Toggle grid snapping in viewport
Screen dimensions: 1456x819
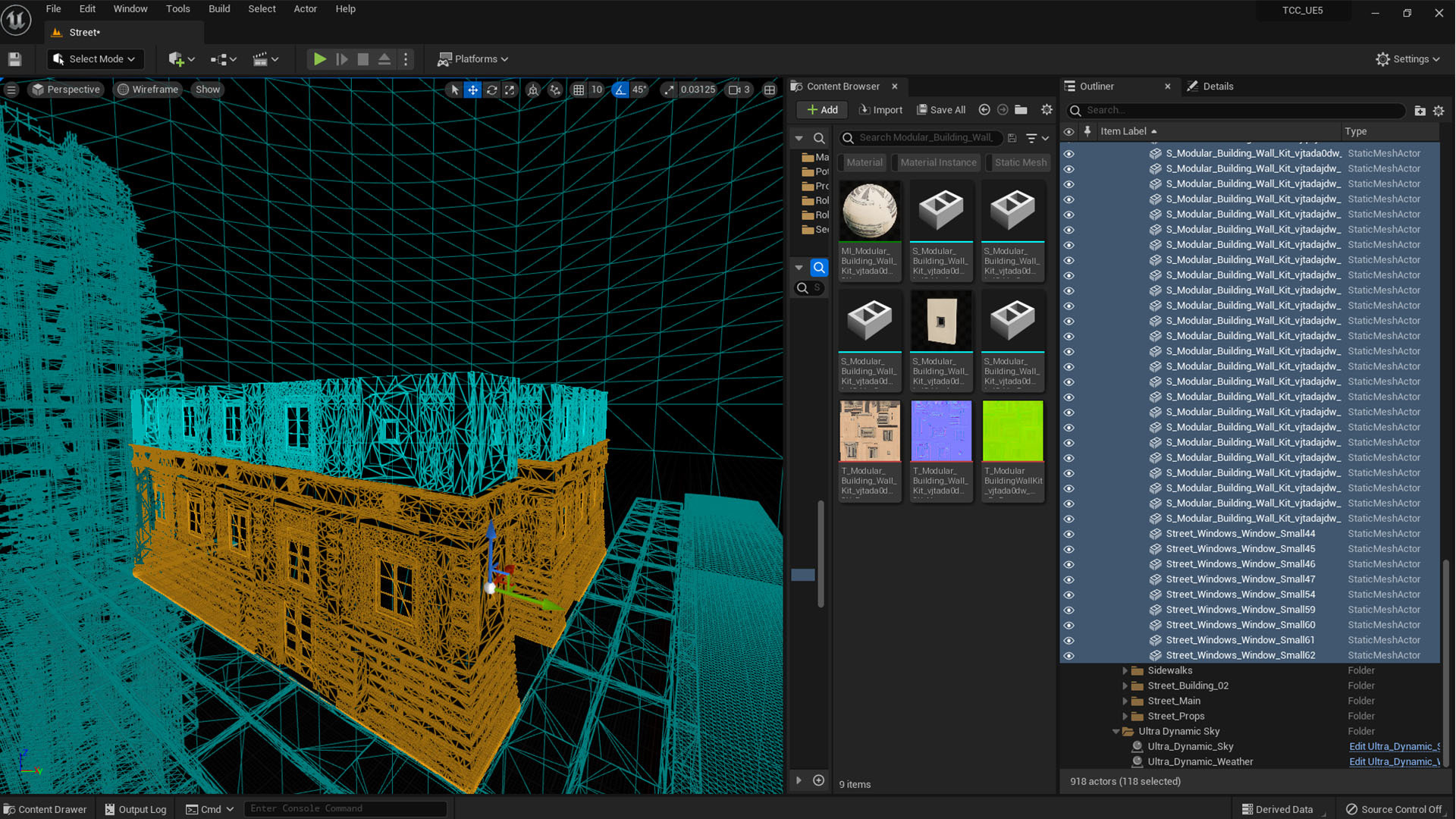coord(579,89)
